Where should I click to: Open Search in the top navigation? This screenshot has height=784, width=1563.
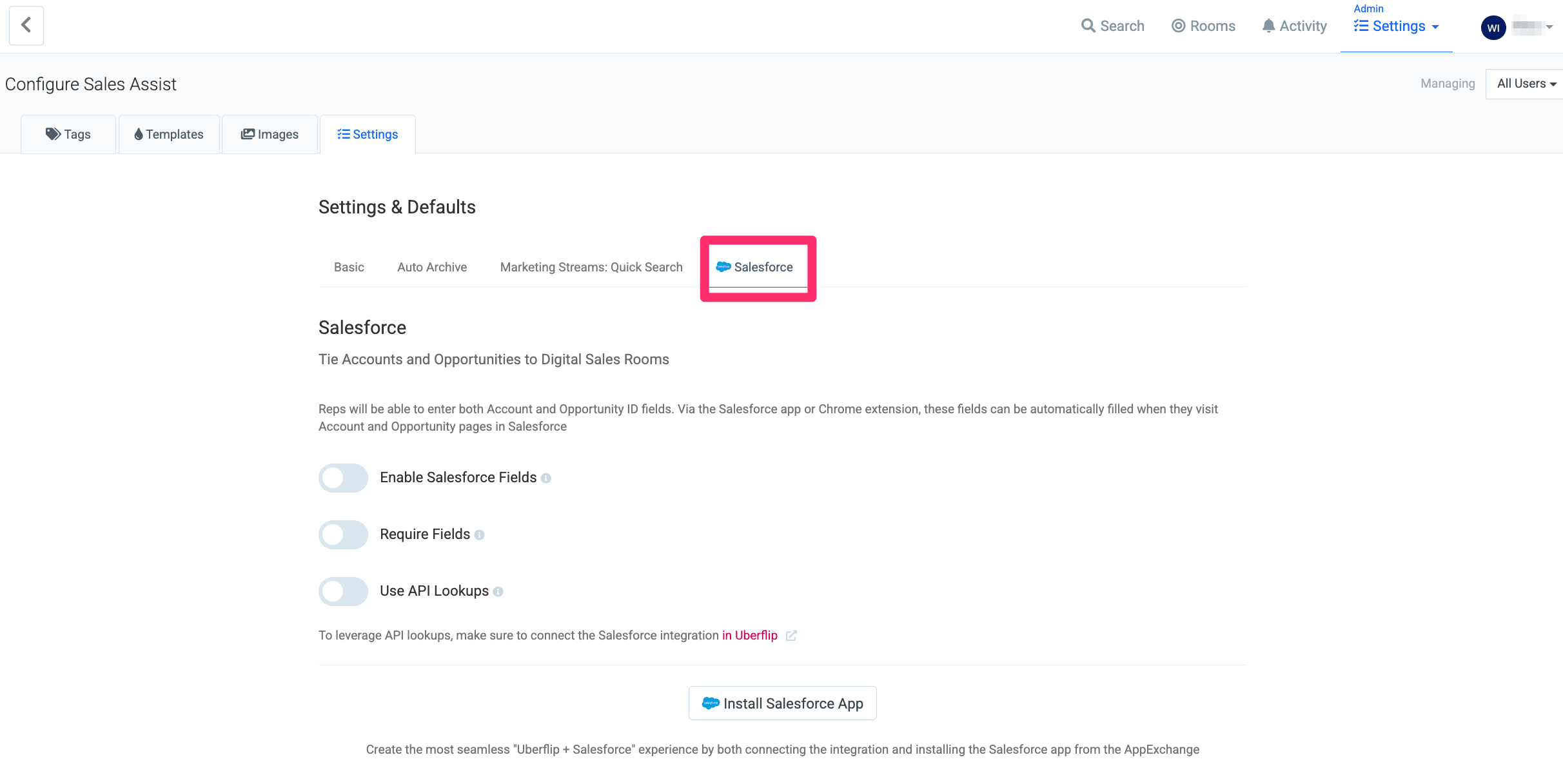click(x=1113, y=26)
